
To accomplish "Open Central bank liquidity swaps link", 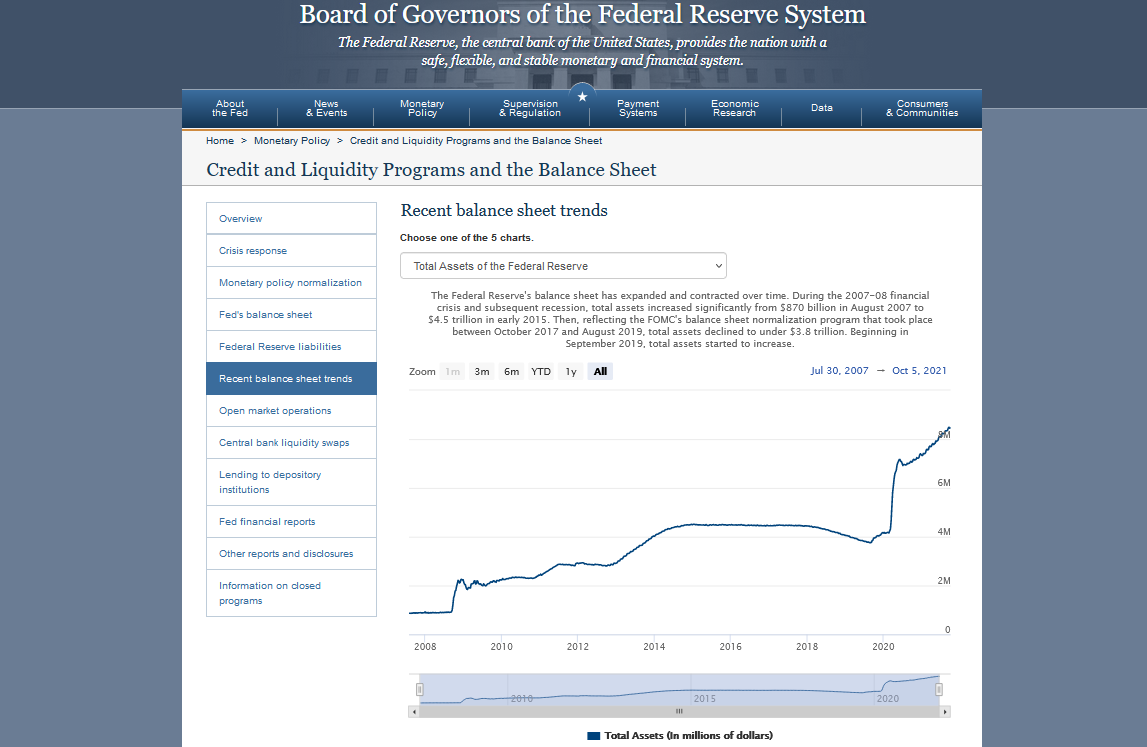I will tap(291, 443).
